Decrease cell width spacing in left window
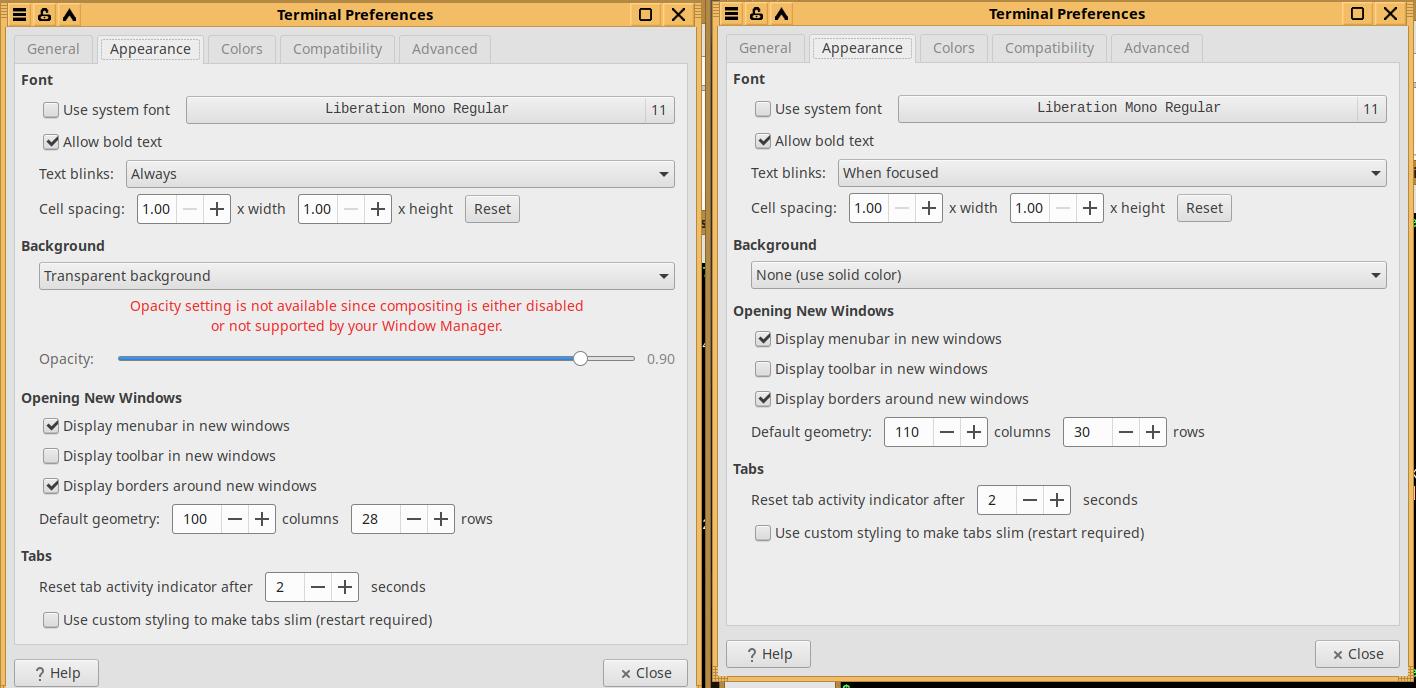This screenshot has height=688, width=1416. [190, 209]
